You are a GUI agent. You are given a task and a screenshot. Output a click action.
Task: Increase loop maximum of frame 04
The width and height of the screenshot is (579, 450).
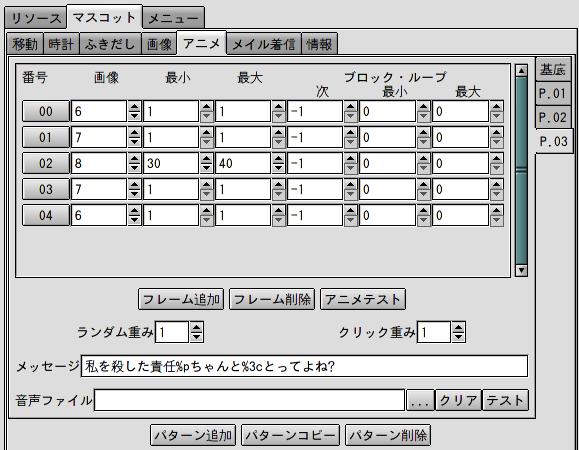coord(497,210)
